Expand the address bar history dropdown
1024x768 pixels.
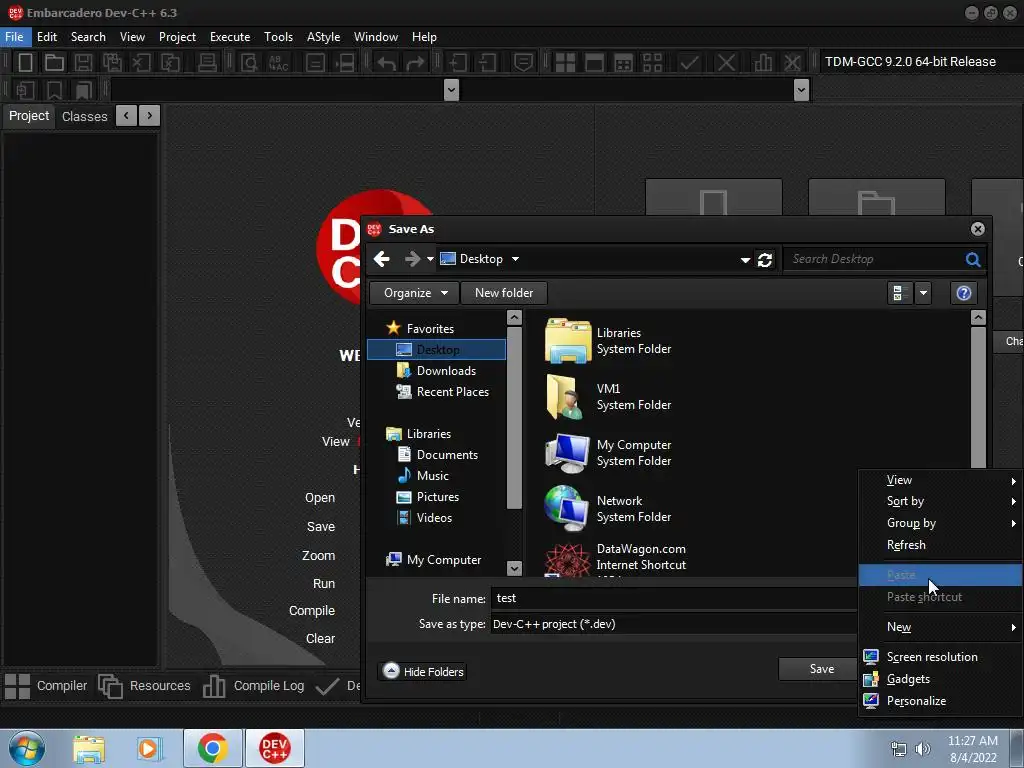tap(745, 260)
